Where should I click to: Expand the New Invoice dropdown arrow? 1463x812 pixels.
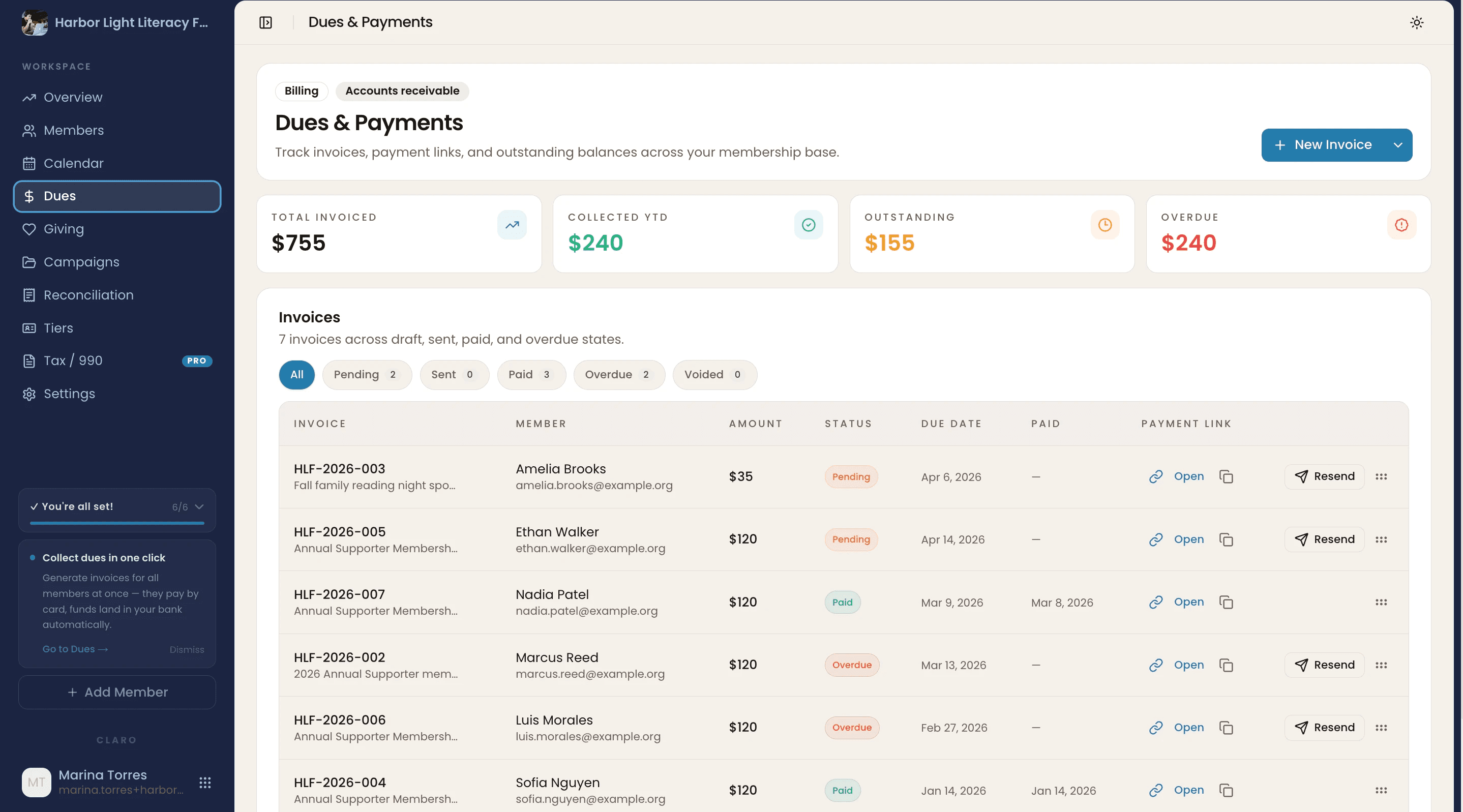click(1398, 145)
